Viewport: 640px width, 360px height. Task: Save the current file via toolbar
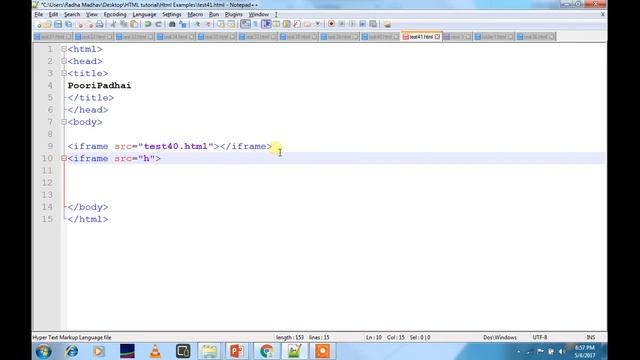tap(58, 24)
